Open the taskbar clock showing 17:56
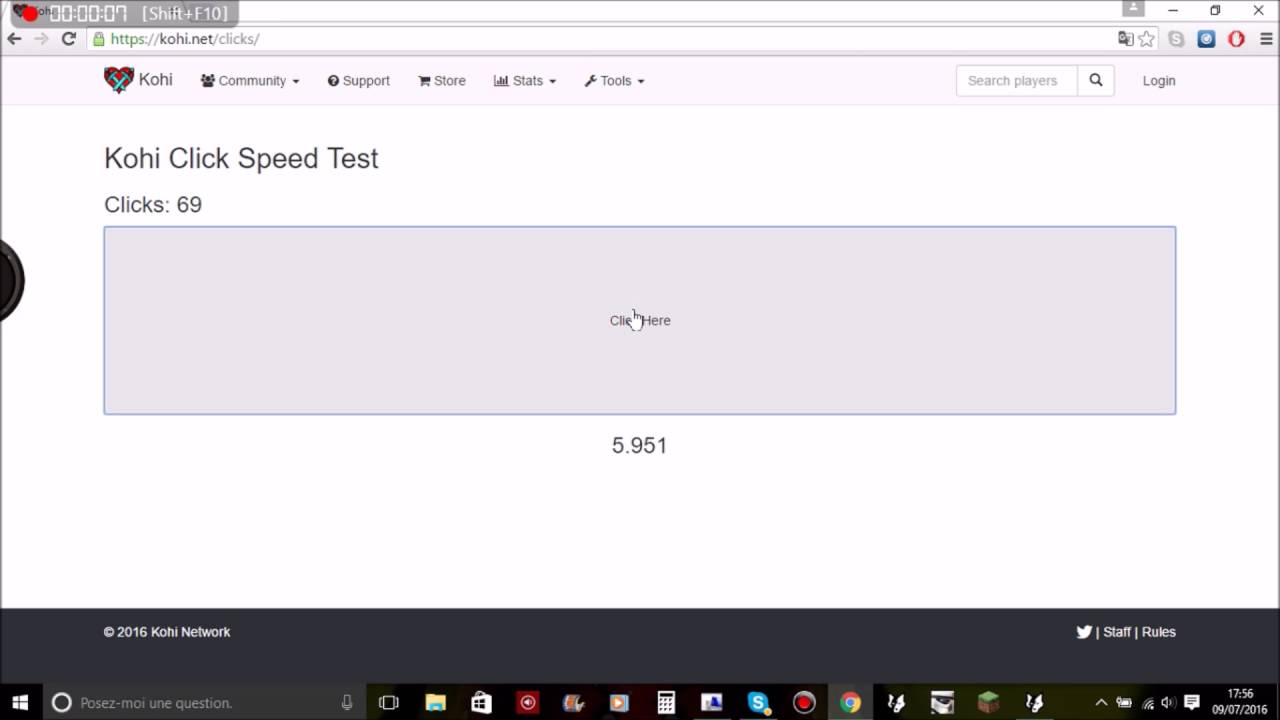This screenshot has height=720, width=1280. tap(1240, 702)
